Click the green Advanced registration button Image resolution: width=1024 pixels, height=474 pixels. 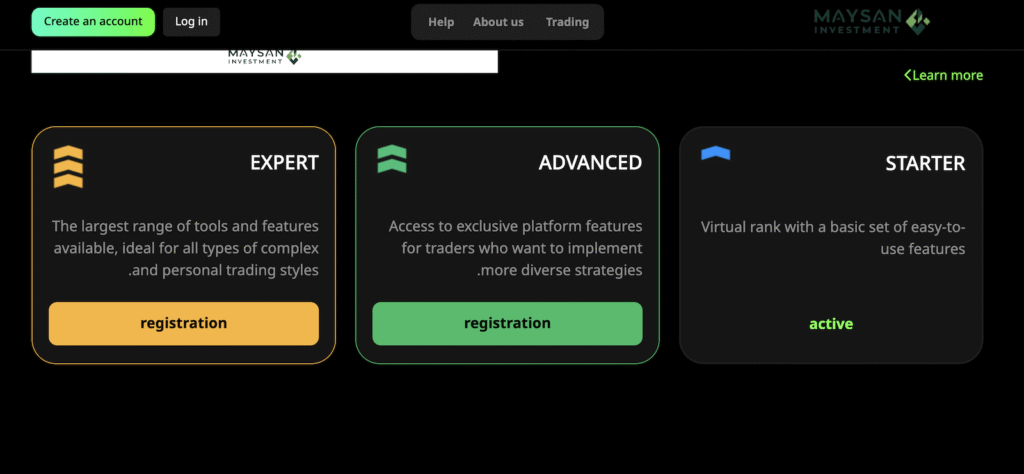click(507, 324)
